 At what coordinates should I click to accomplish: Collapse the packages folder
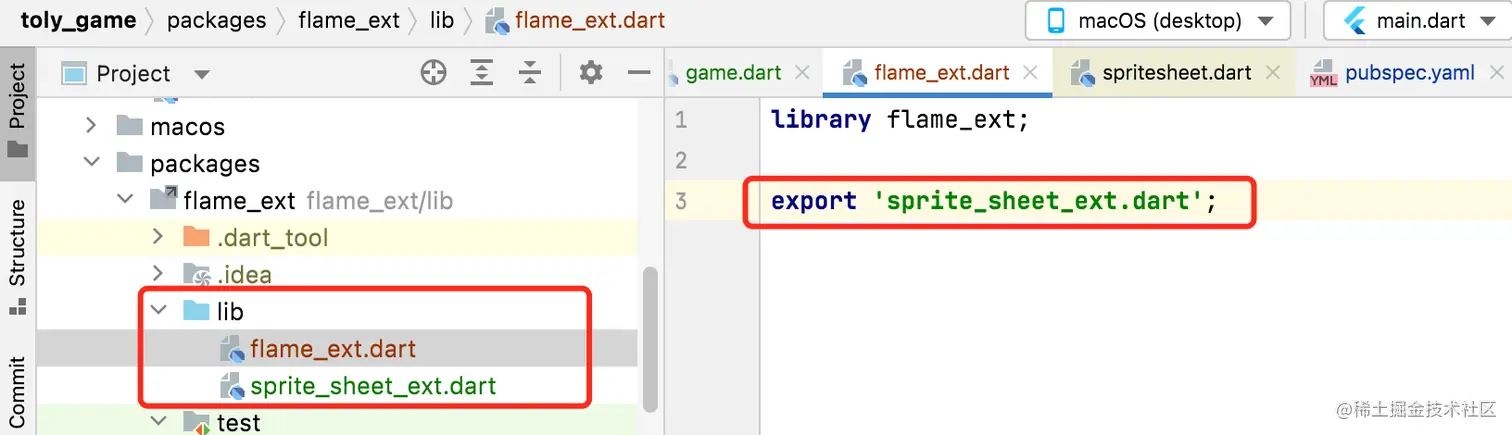[92, 163]
